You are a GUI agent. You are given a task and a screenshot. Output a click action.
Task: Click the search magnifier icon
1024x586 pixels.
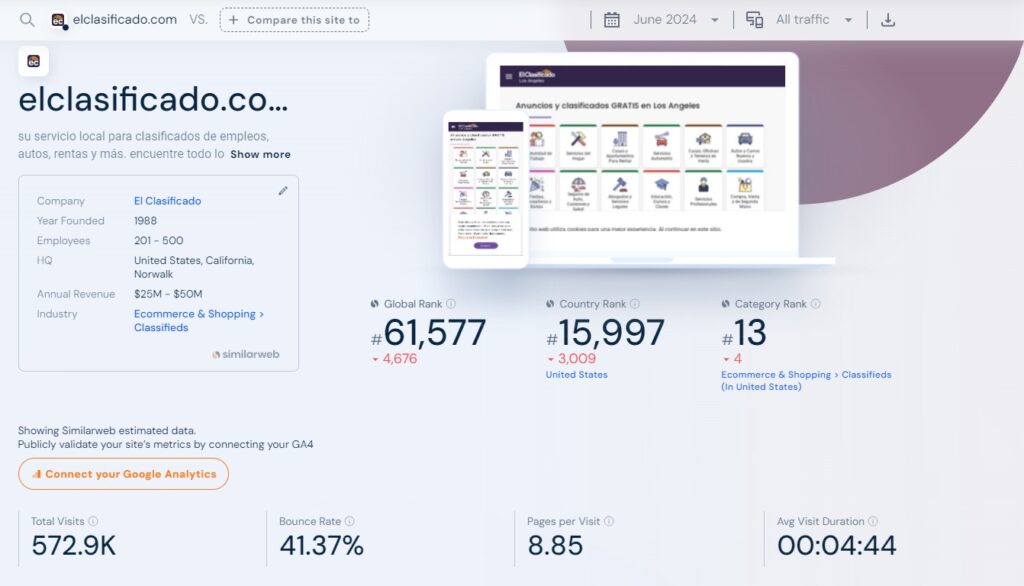(27, 20)
